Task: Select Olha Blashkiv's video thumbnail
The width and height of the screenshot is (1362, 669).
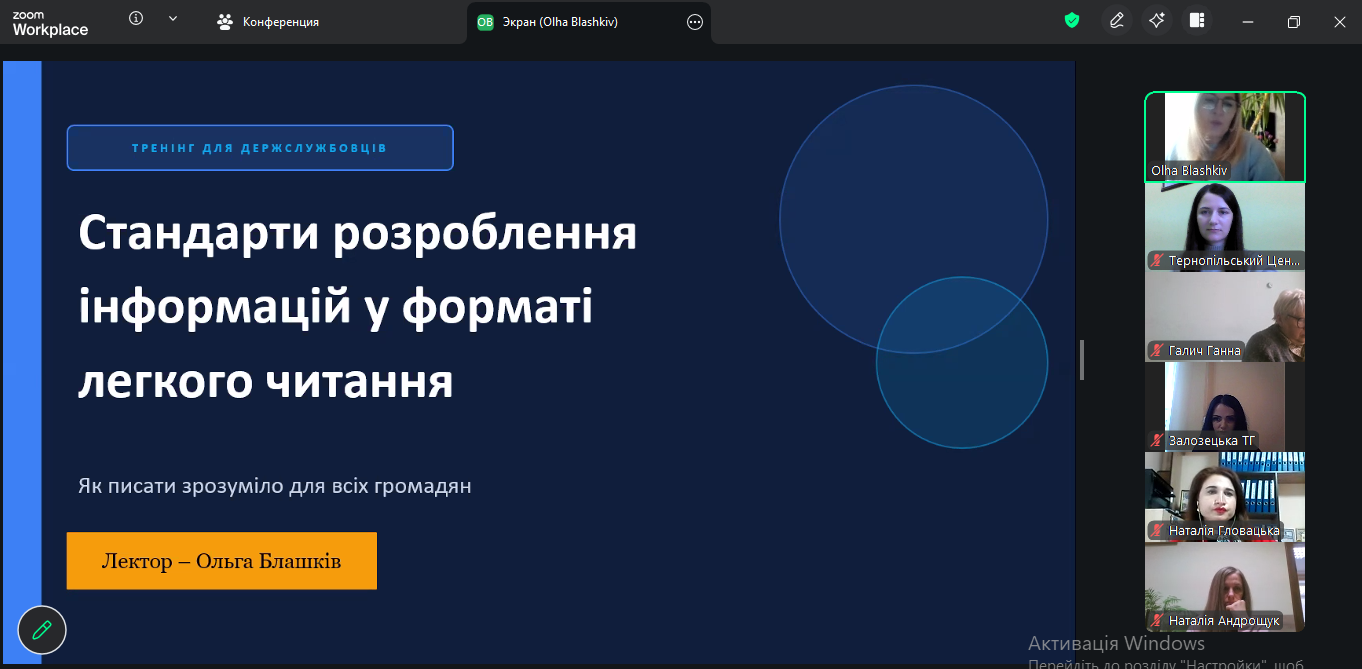Action: pos(1224,137)
